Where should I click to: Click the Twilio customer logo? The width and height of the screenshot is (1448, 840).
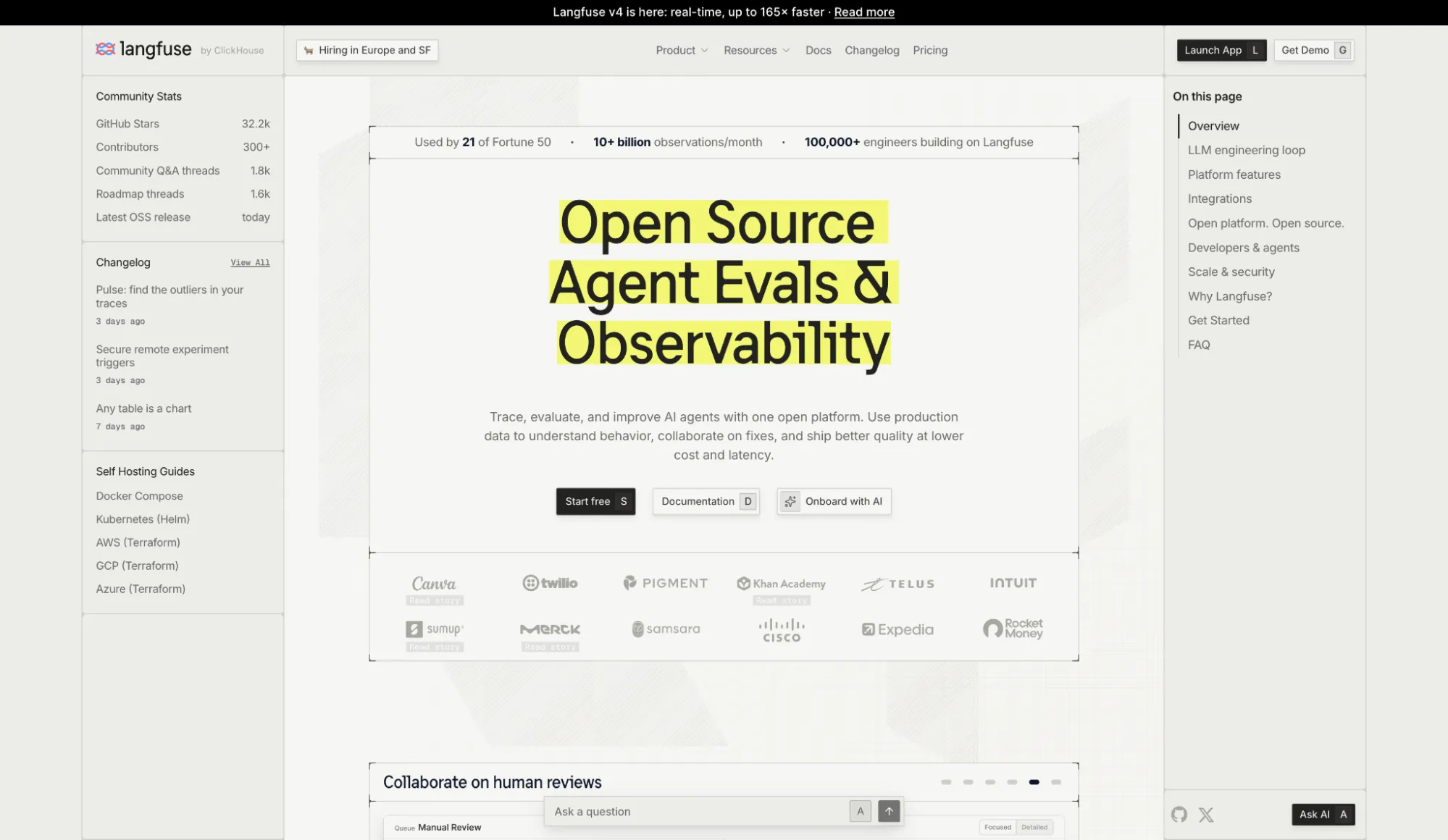click(x=550, y=583)
